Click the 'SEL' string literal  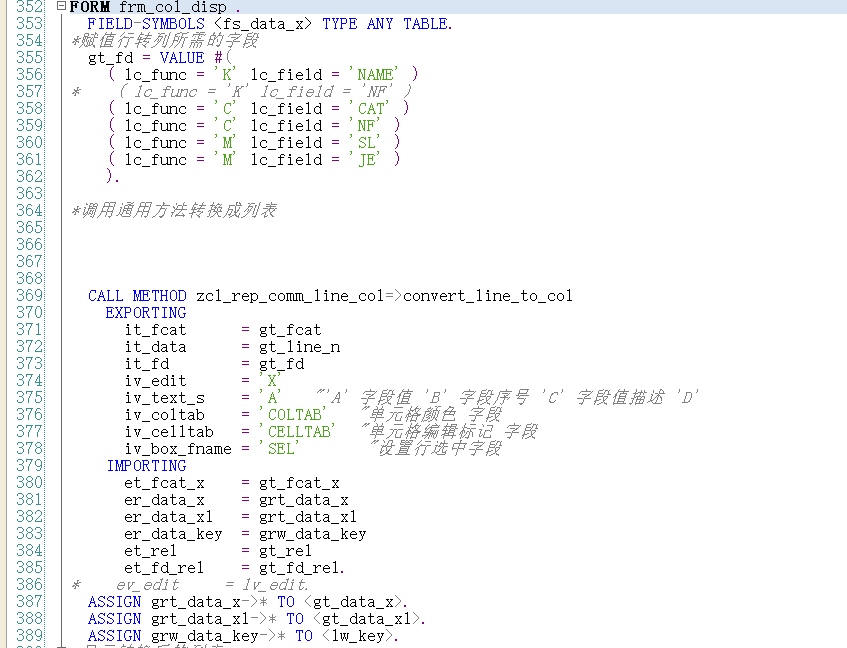[280, 449]
